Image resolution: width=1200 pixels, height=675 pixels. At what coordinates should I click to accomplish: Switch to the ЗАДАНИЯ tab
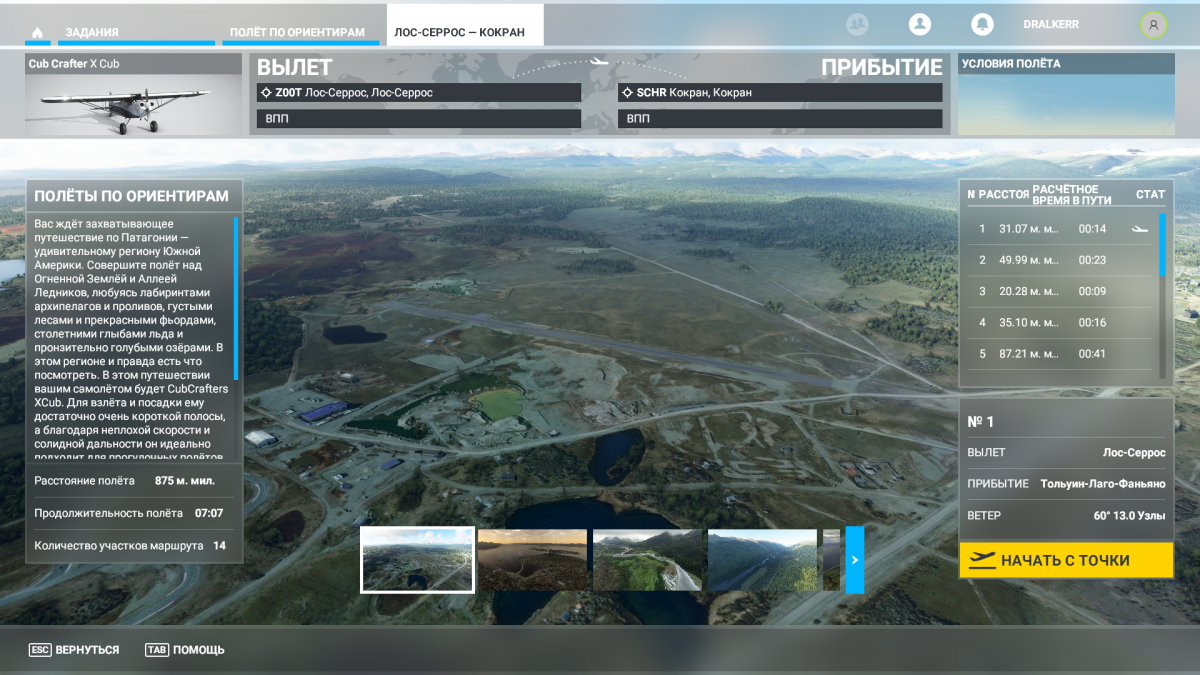pyautogui.click(x=92, y=33)
